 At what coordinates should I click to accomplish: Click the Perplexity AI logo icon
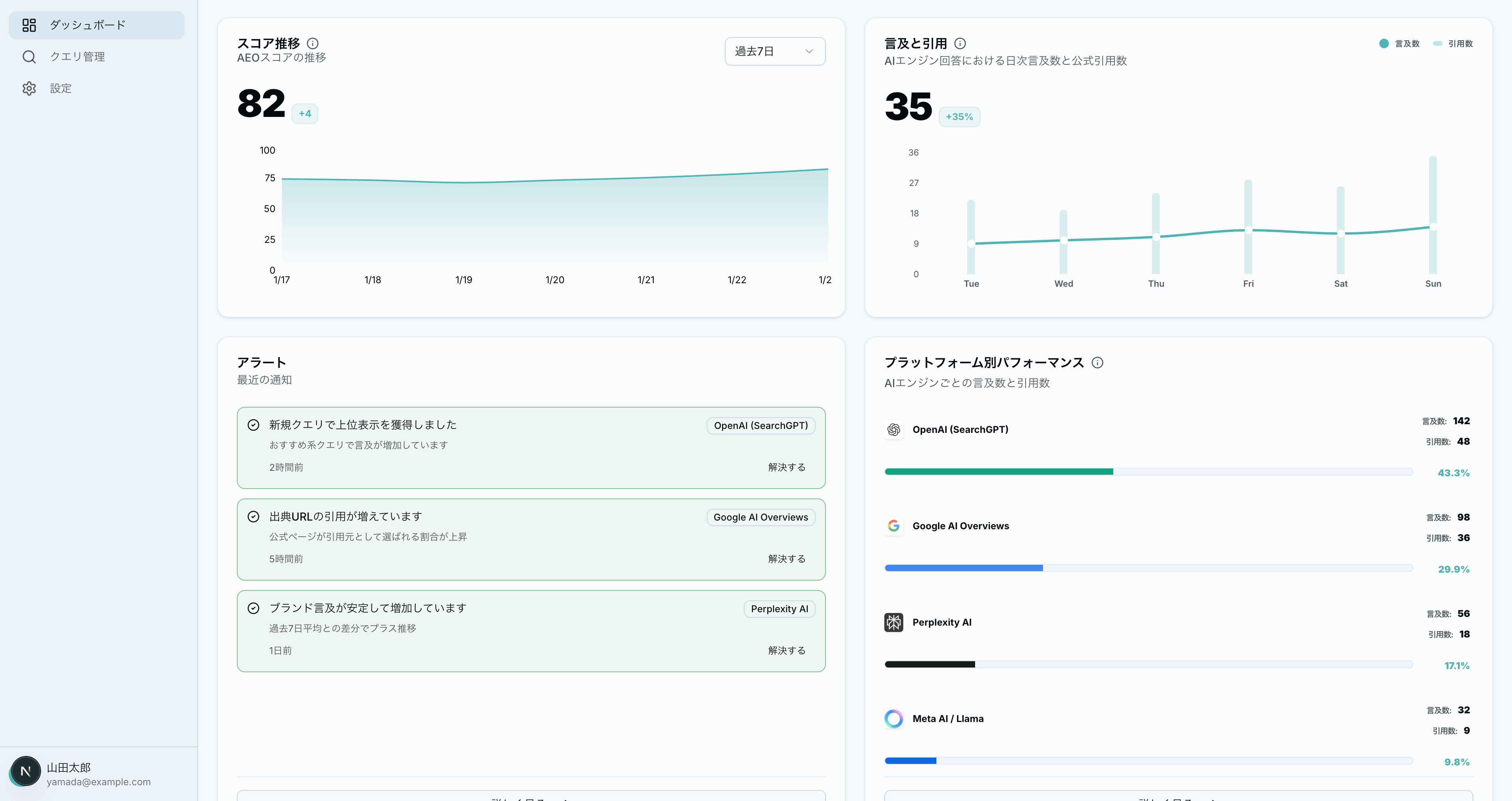tap(894, 622)
